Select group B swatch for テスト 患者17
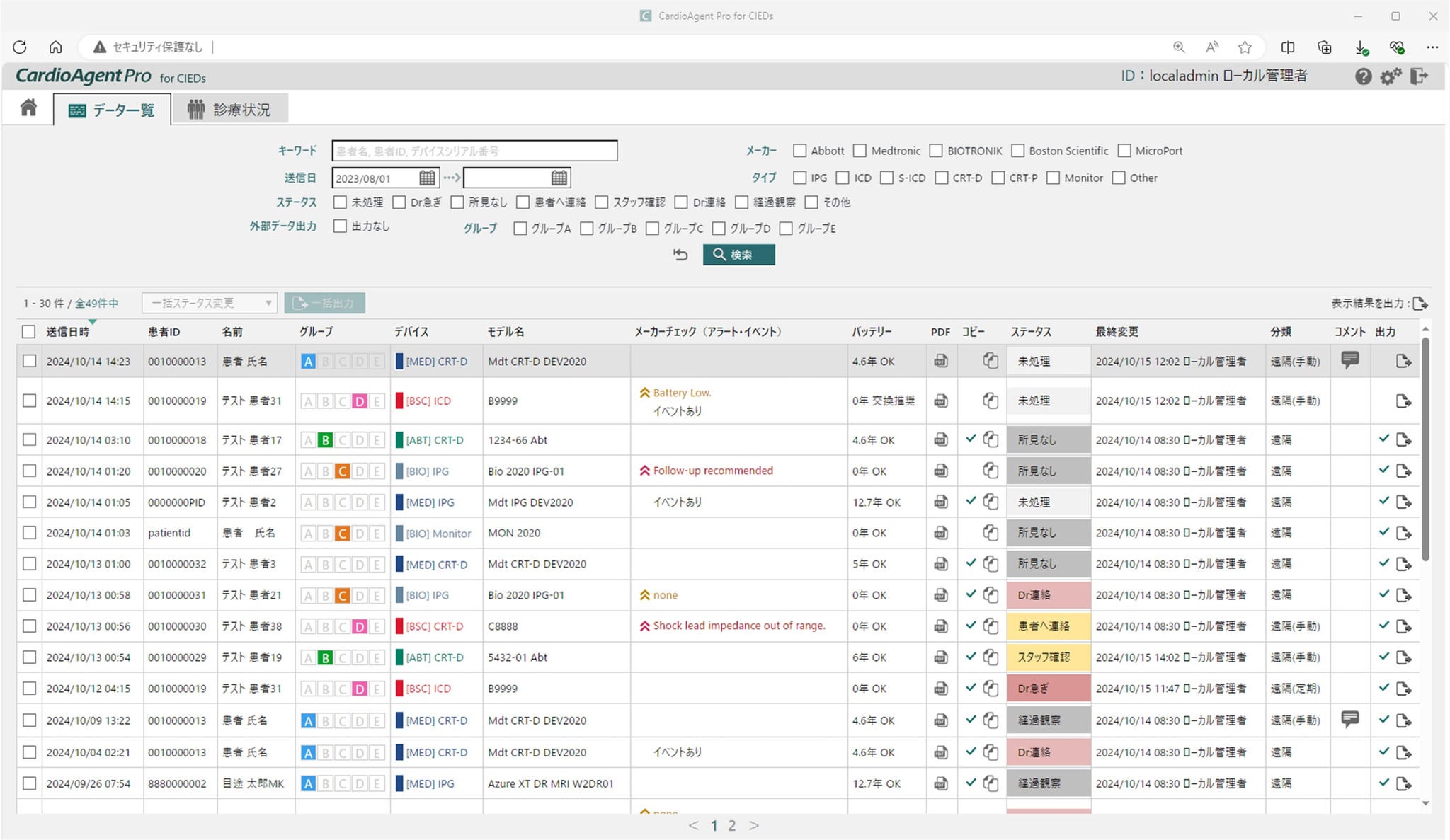Viewport: 1450px width, 840px height. [x=325, y=440]
